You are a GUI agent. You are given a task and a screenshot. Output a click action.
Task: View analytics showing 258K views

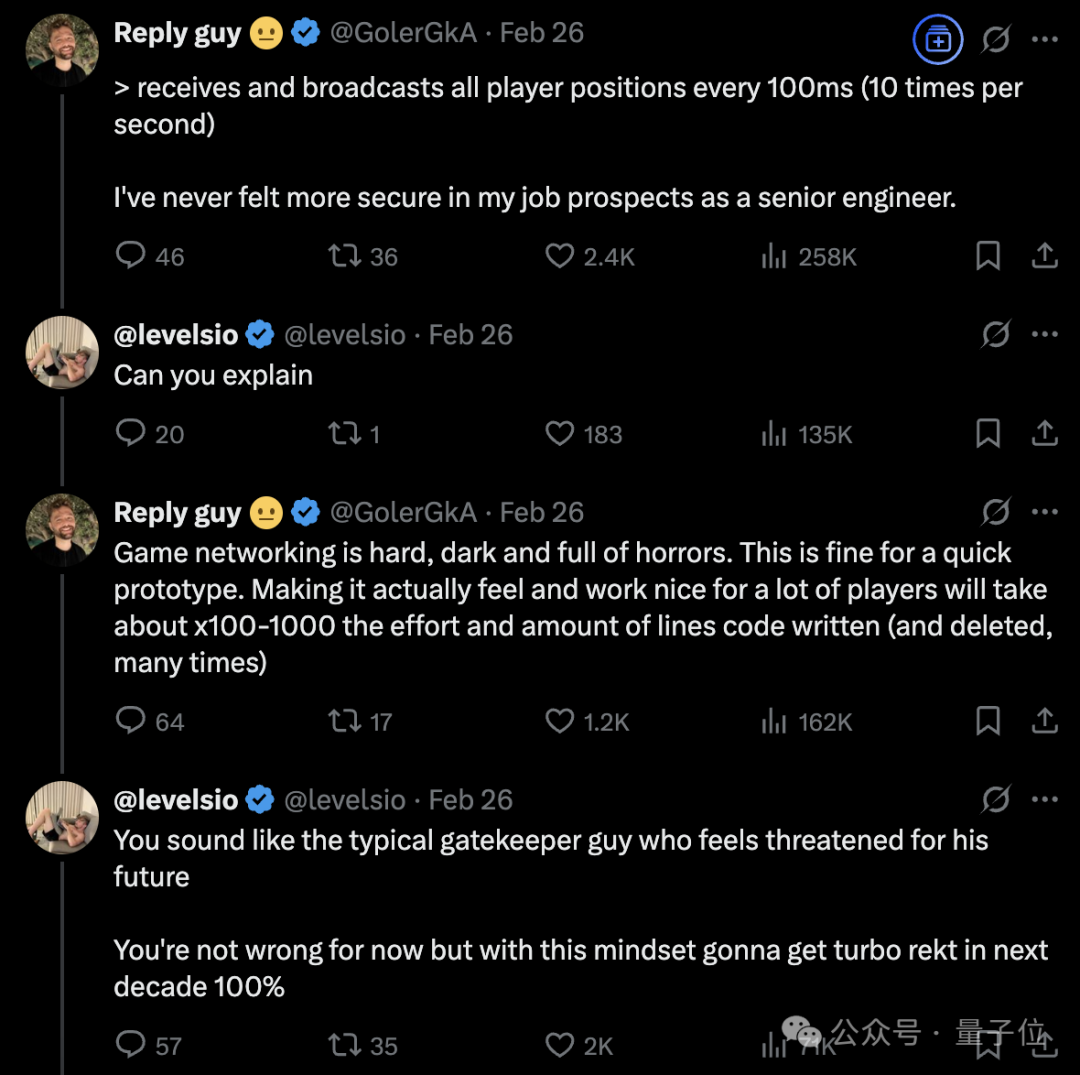click(809, 257)
